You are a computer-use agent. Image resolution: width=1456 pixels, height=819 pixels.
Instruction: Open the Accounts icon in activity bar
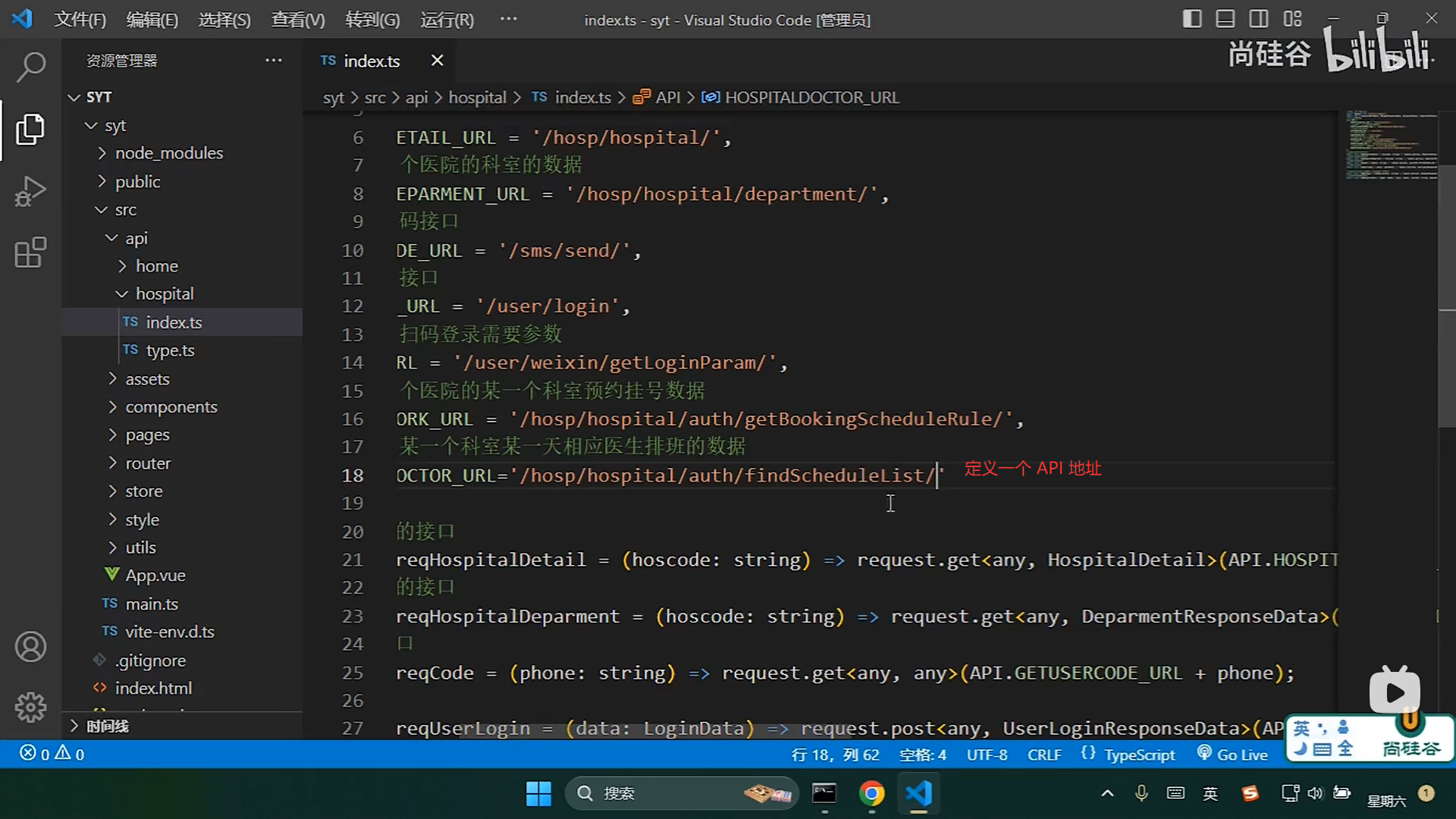(30, 647)
